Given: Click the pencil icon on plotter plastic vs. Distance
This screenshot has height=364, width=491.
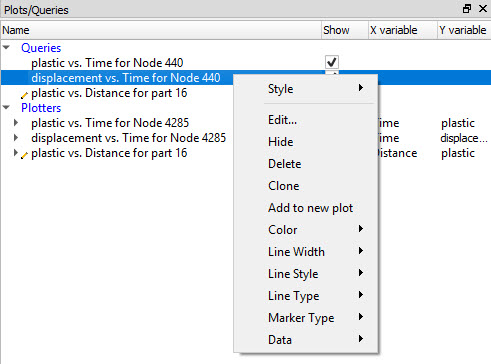Looking at the screenshot, I should 24,155.
